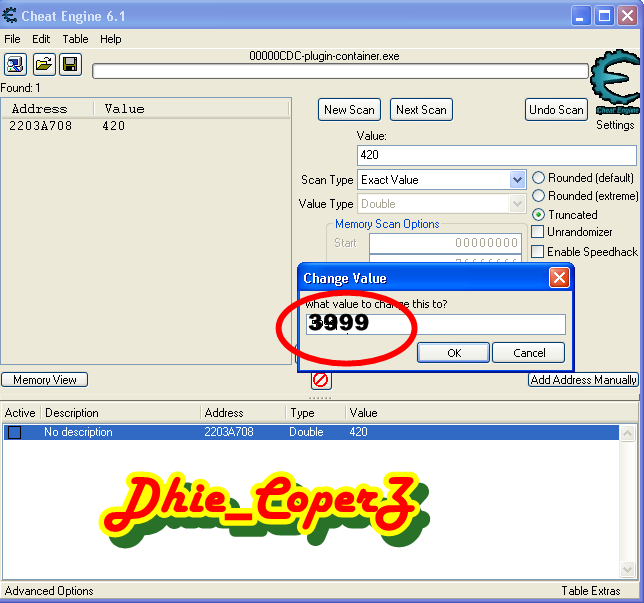Click the address table scrollbar up arrow
Image resolution: width=644 pixels, height=603 pixels.
(628, 433)
